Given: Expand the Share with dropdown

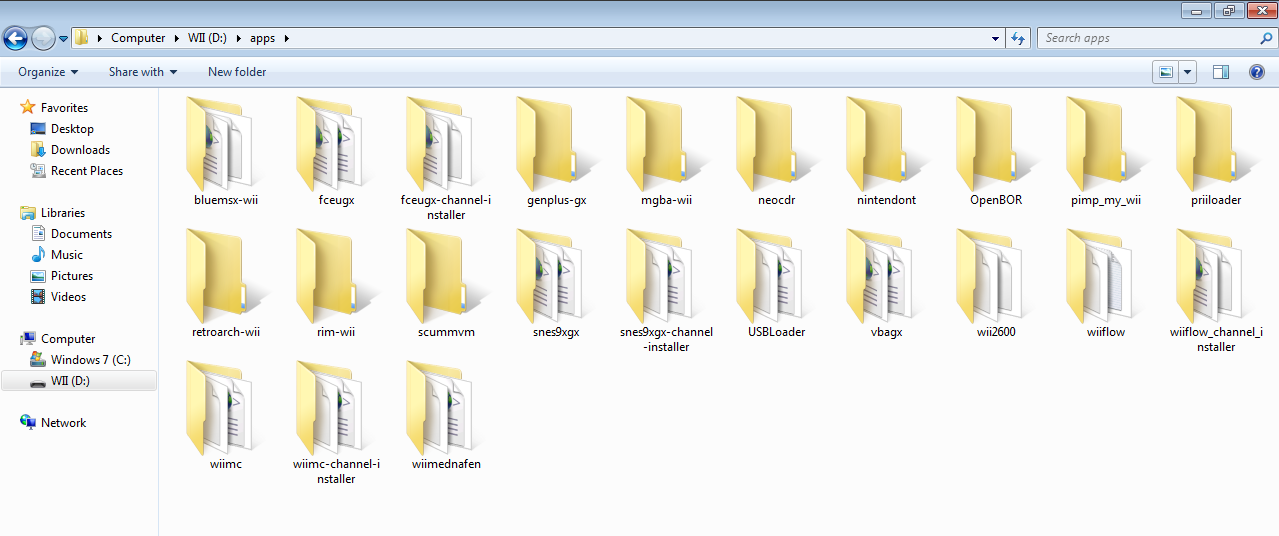Looking at the screenshot, I should pyautogui.click(x=142, y=72).
